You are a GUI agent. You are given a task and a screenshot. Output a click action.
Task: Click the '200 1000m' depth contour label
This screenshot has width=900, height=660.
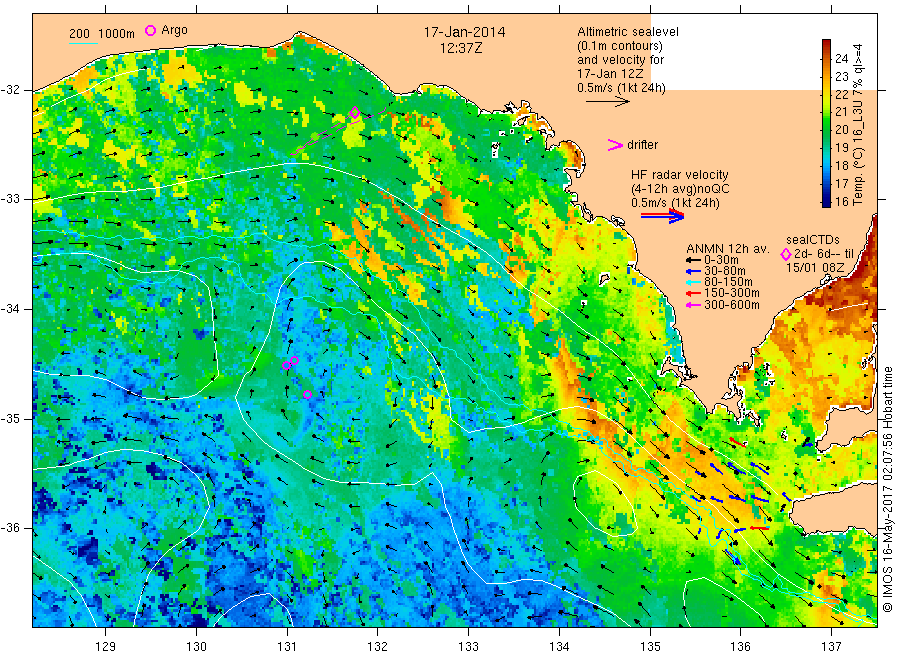tap(102, 34)
